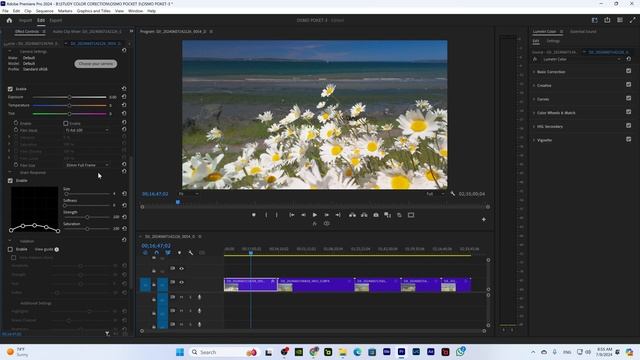Expand the Vignette section
Image resolution: width=640 pixels, height=360 pixels.
pyautogui.click(x=534, y=140)
